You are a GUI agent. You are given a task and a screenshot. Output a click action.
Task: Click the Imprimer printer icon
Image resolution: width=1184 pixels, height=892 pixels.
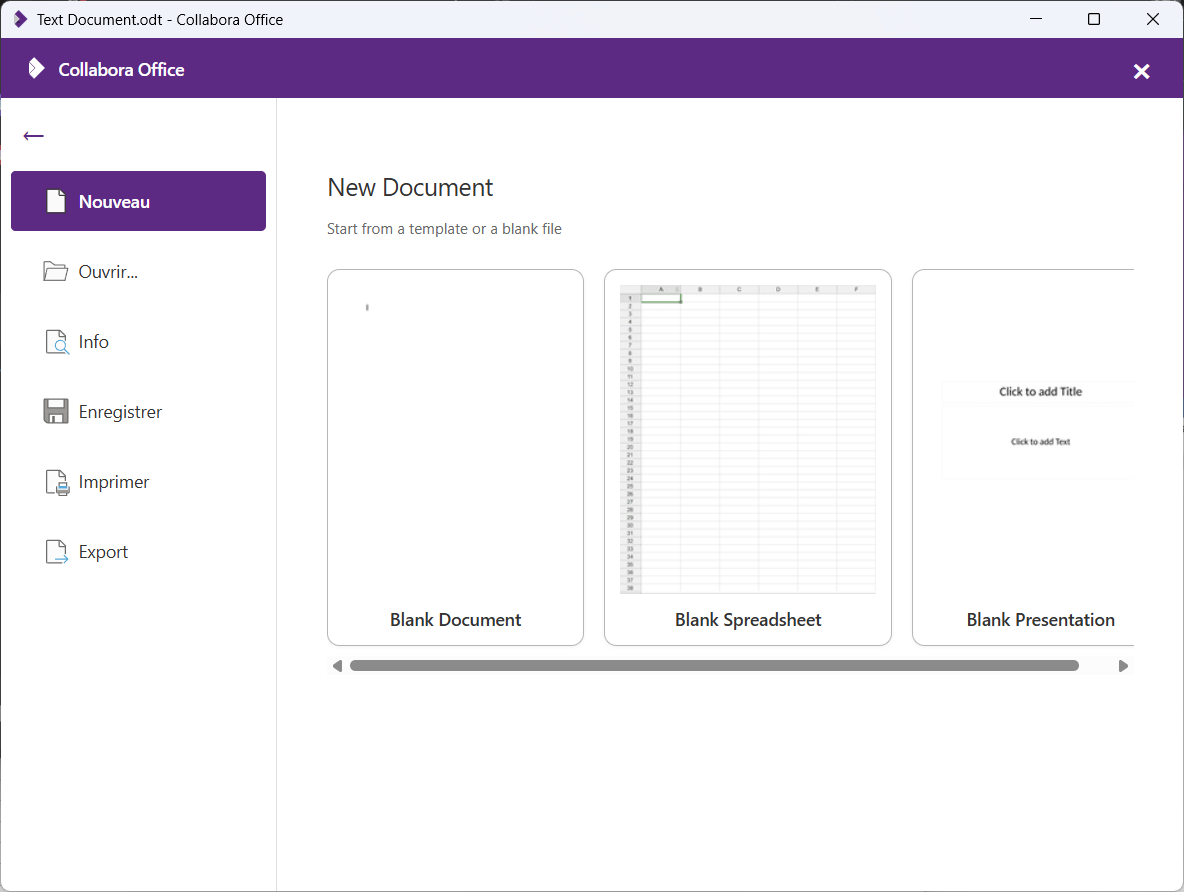point(56,481)
